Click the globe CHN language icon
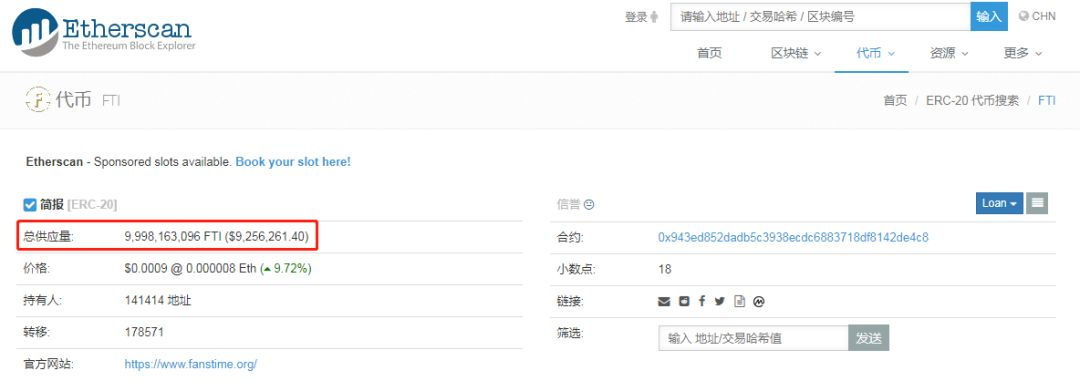Screen dimensions: 1080x381 (x=1023, y=17)
